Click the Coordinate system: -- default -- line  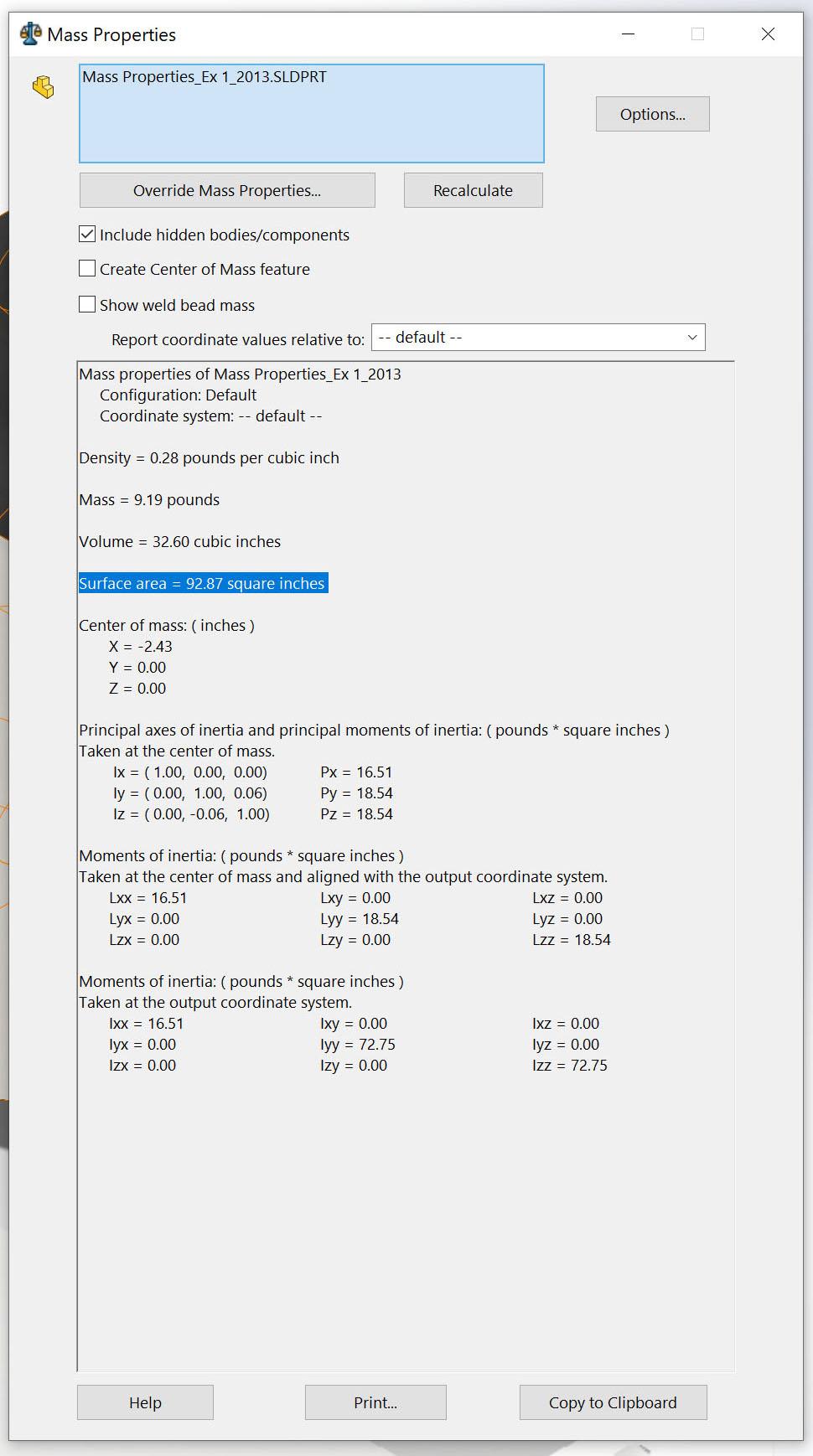(210, 416)
